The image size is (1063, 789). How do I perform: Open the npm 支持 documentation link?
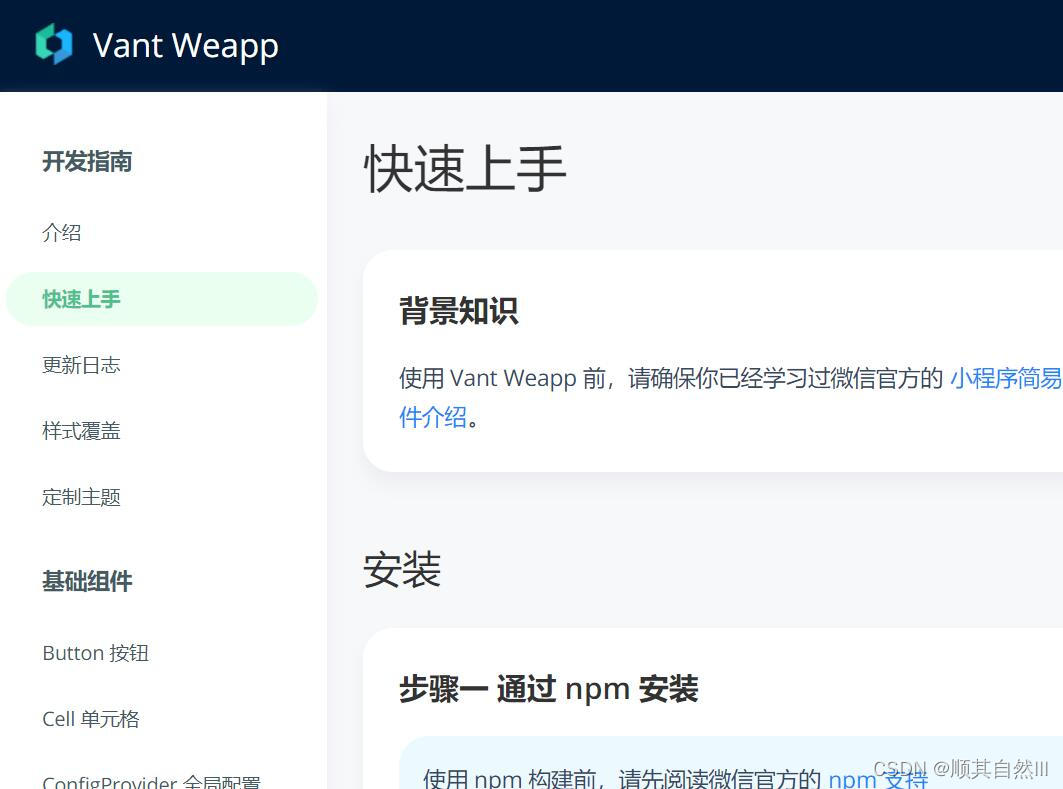point(876,777)
